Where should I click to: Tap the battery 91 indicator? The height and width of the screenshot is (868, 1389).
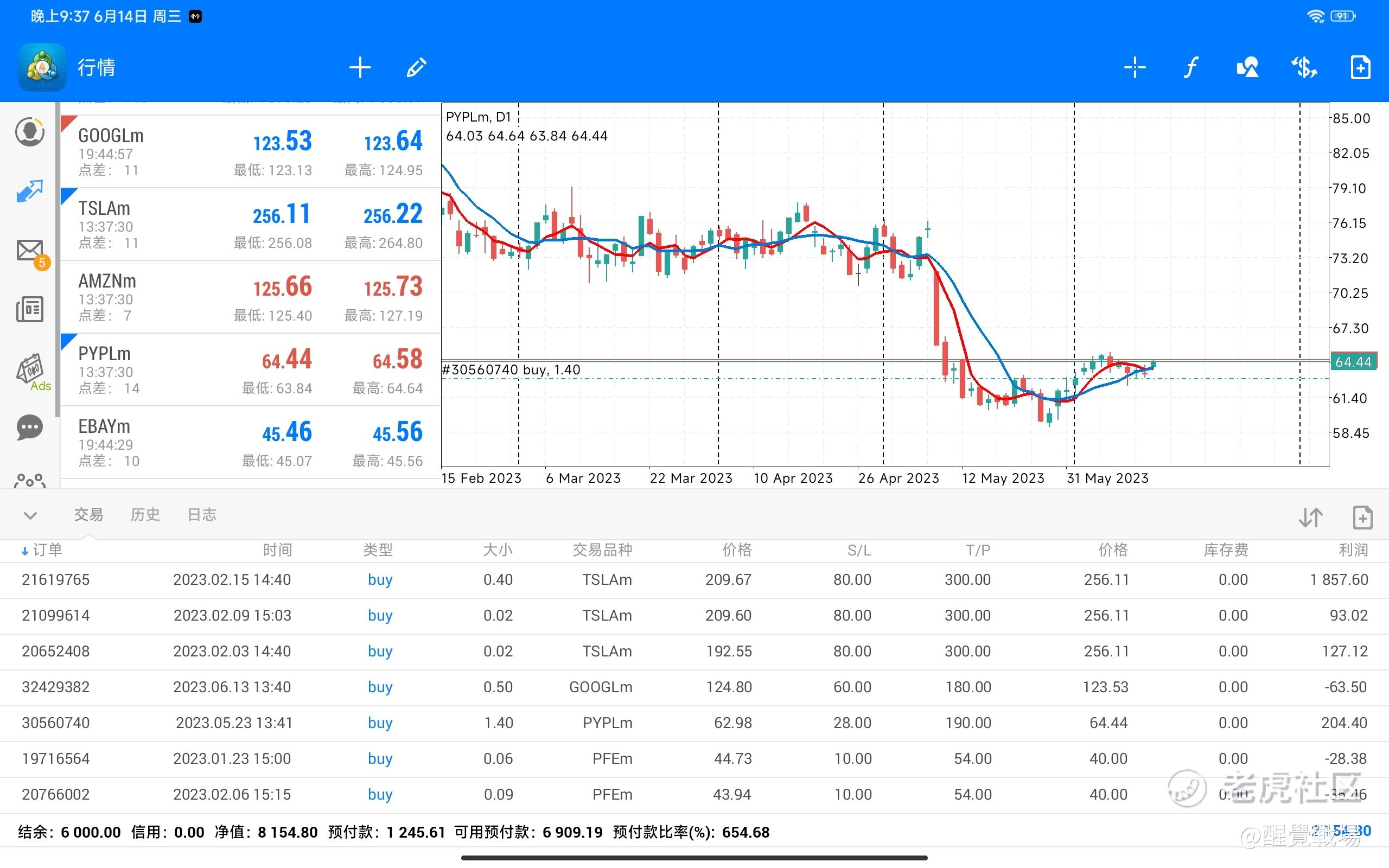coord(1343,16)
